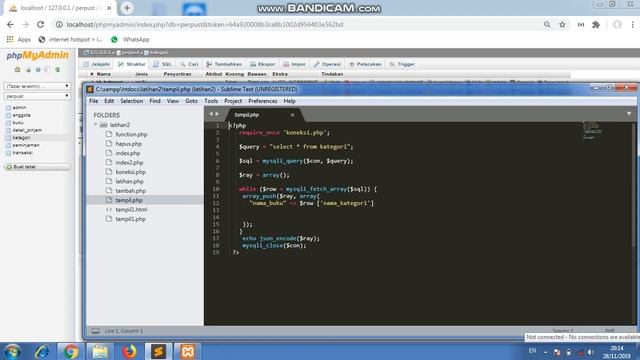Collapse the latihan2 folder in Sublime sidebar
This screenshot has height=360, width=640.
click(96, 124)
